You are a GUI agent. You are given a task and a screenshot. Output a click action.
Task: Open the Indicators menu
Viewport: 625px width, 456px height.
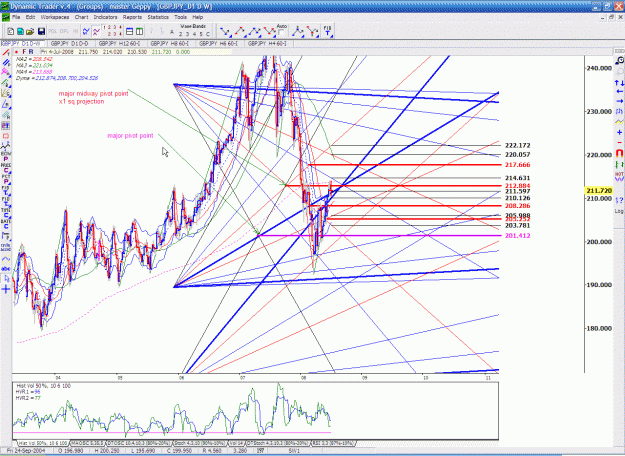point(105,17)
